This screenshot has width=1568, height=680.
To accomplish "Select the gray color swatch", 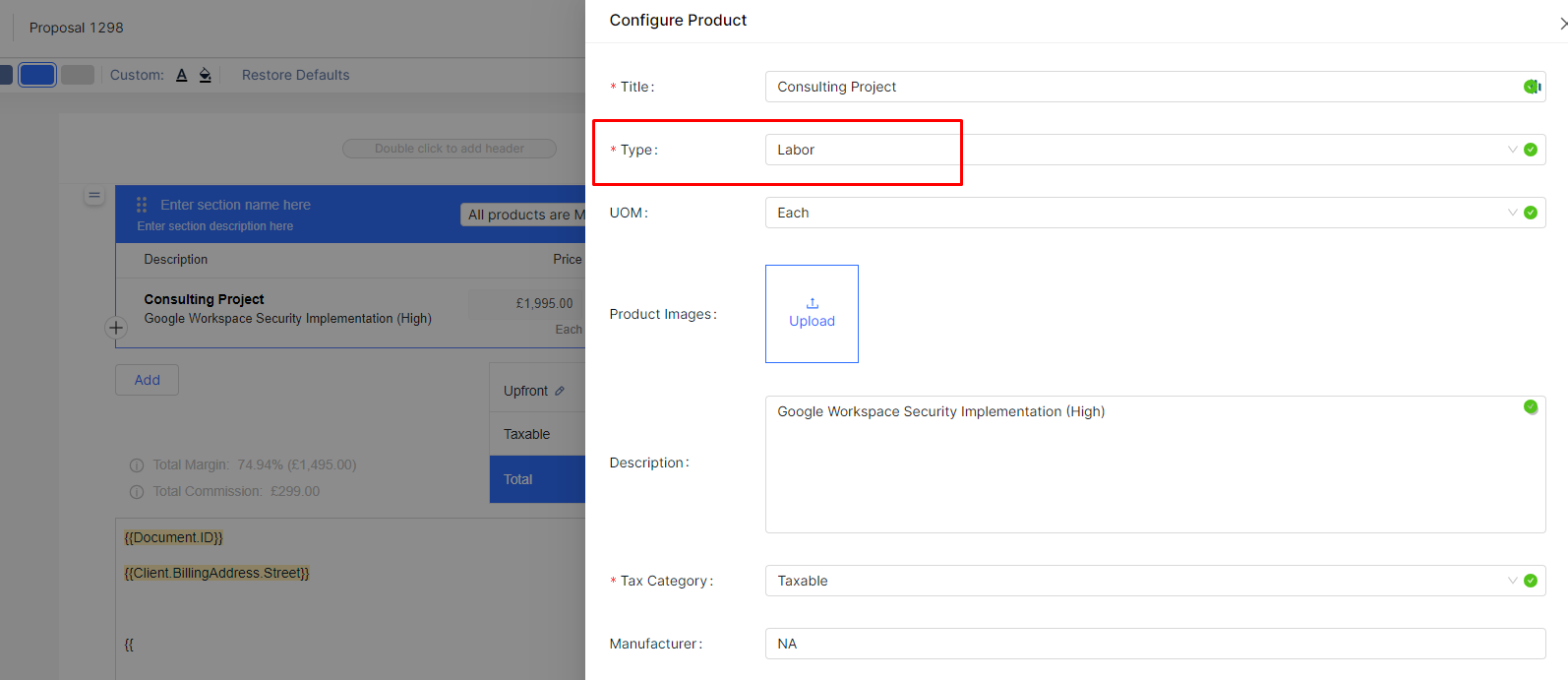I will (x=78, y=75).
